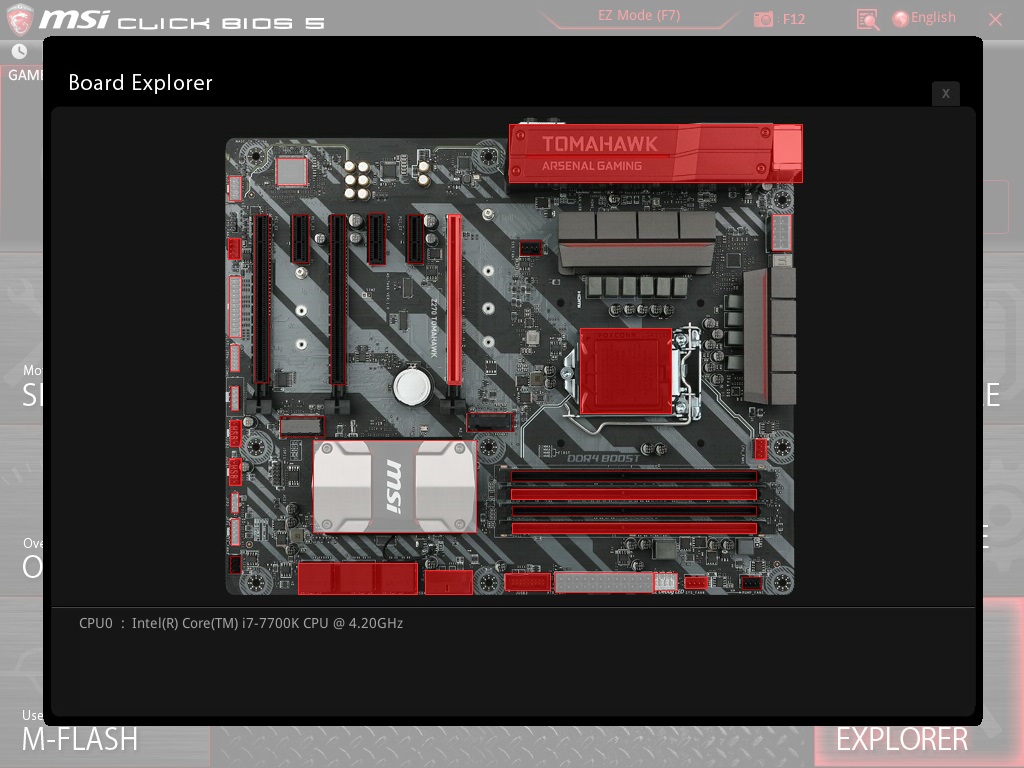Screen dimensions: 1024x768
Task: Select the red CPU socket on the board
Action: click(626, 371)
